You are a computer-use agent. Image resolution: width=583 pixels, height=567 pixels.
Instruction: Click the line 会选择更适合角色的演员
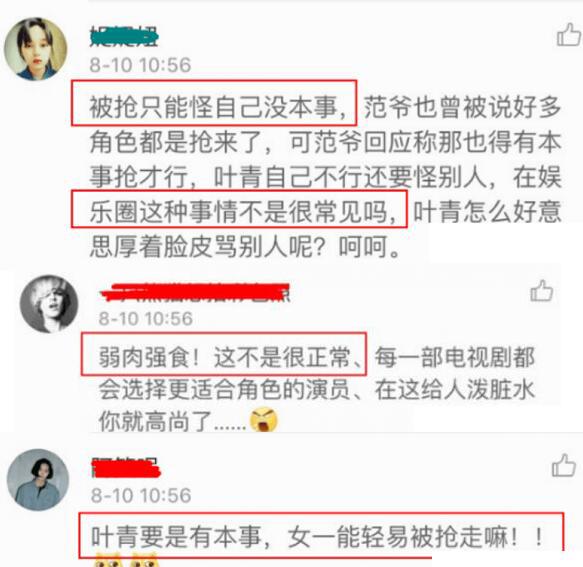pos(224,389)
